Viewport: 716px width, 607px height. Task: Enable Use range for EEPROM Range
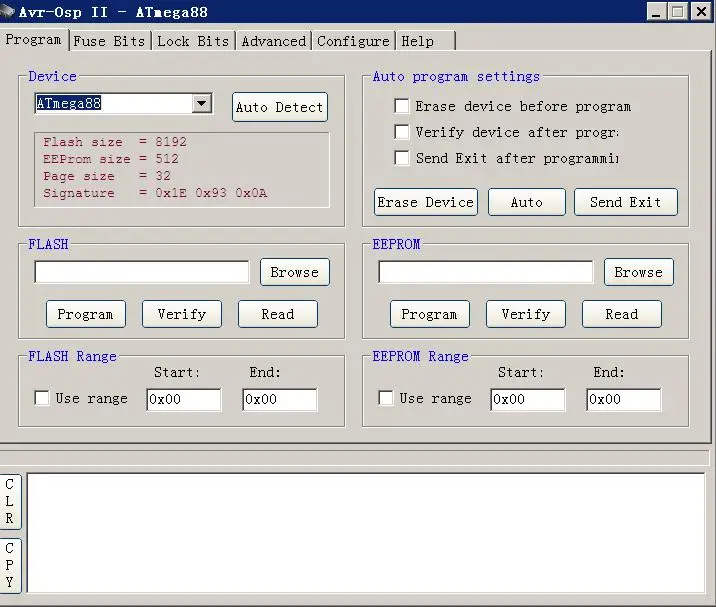(x=386, y=398)
